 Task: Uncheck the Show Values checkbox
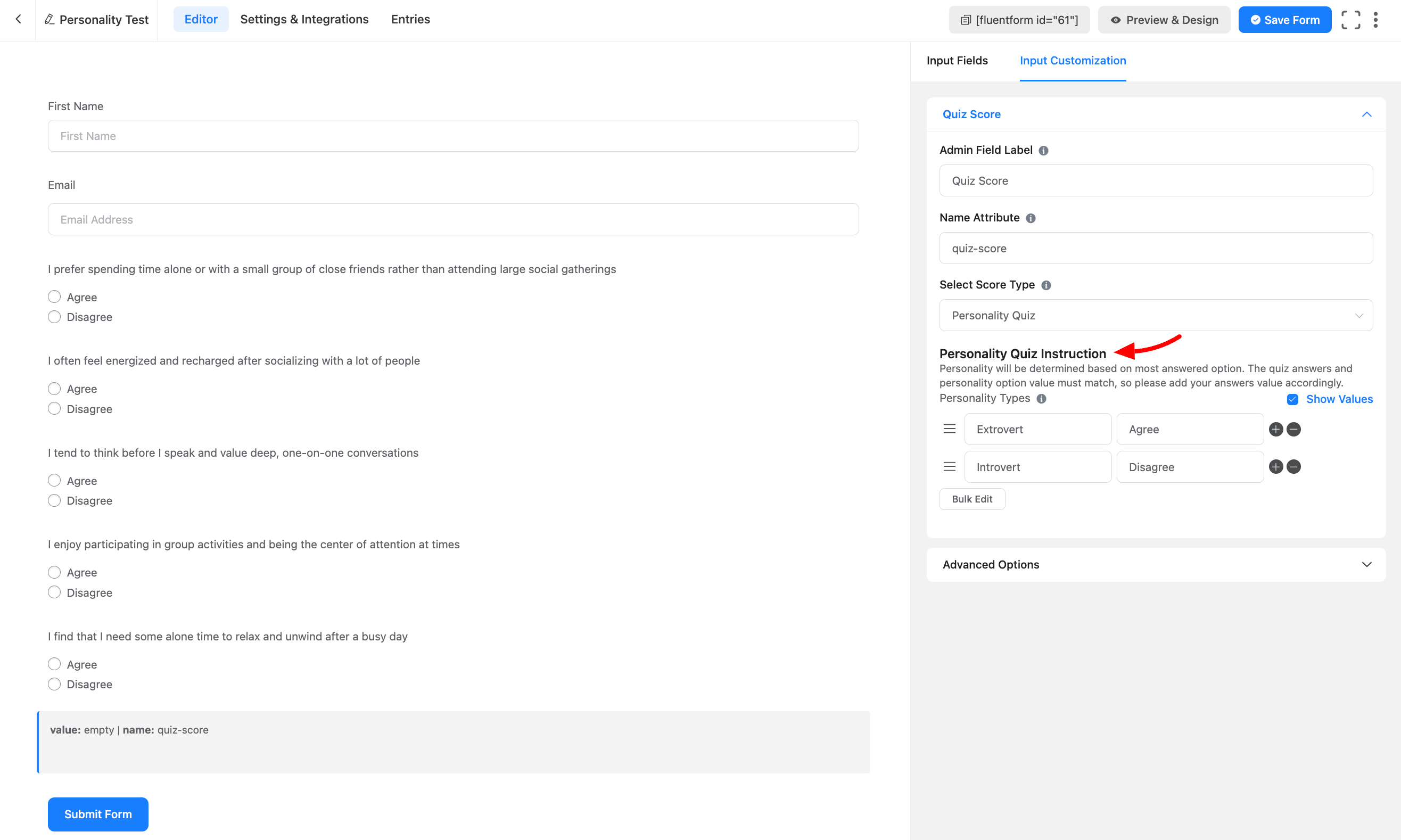(x=1292, y=400)
